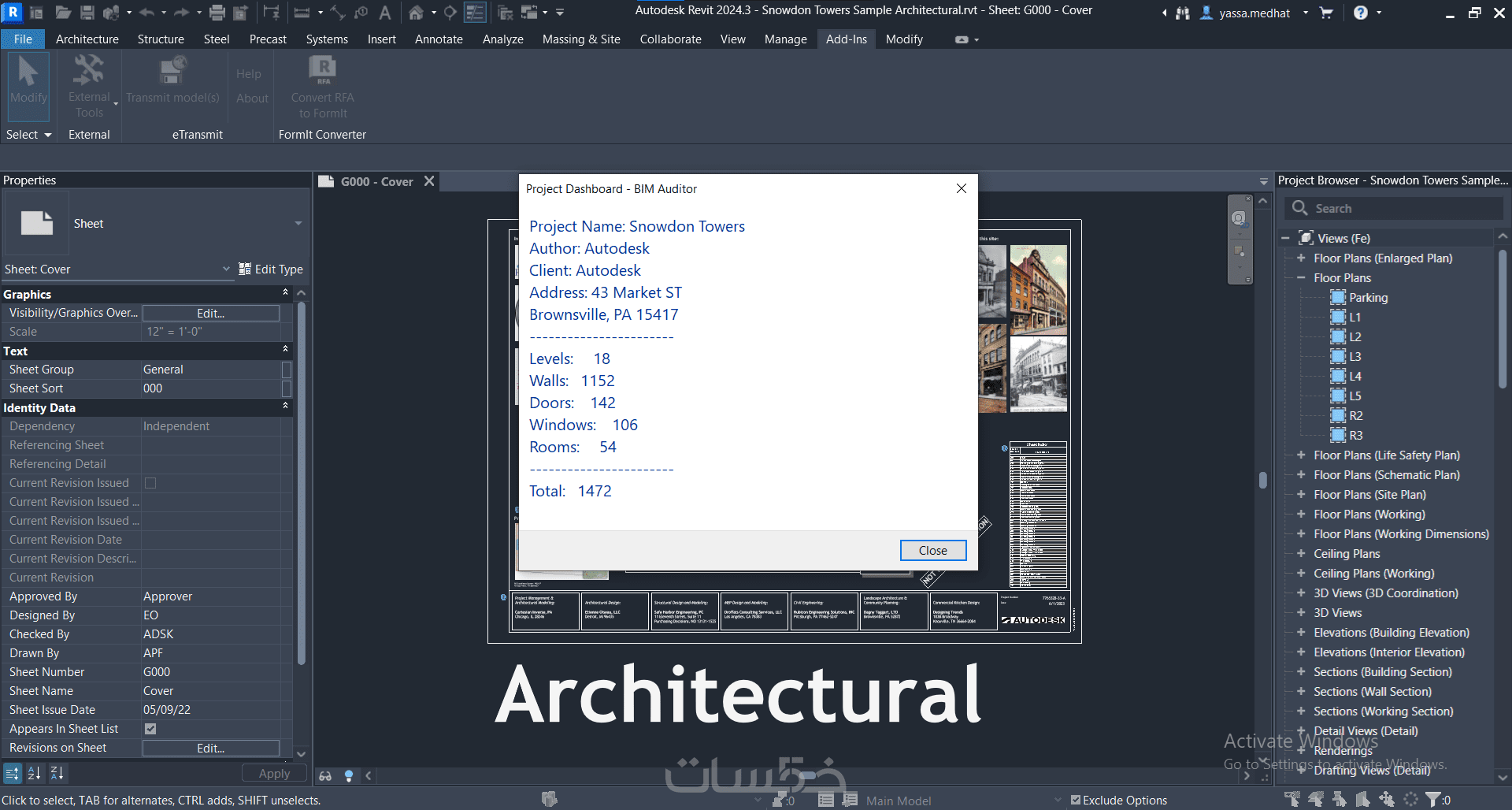Open the Sheet type selector dropdown

pos(298,223)
